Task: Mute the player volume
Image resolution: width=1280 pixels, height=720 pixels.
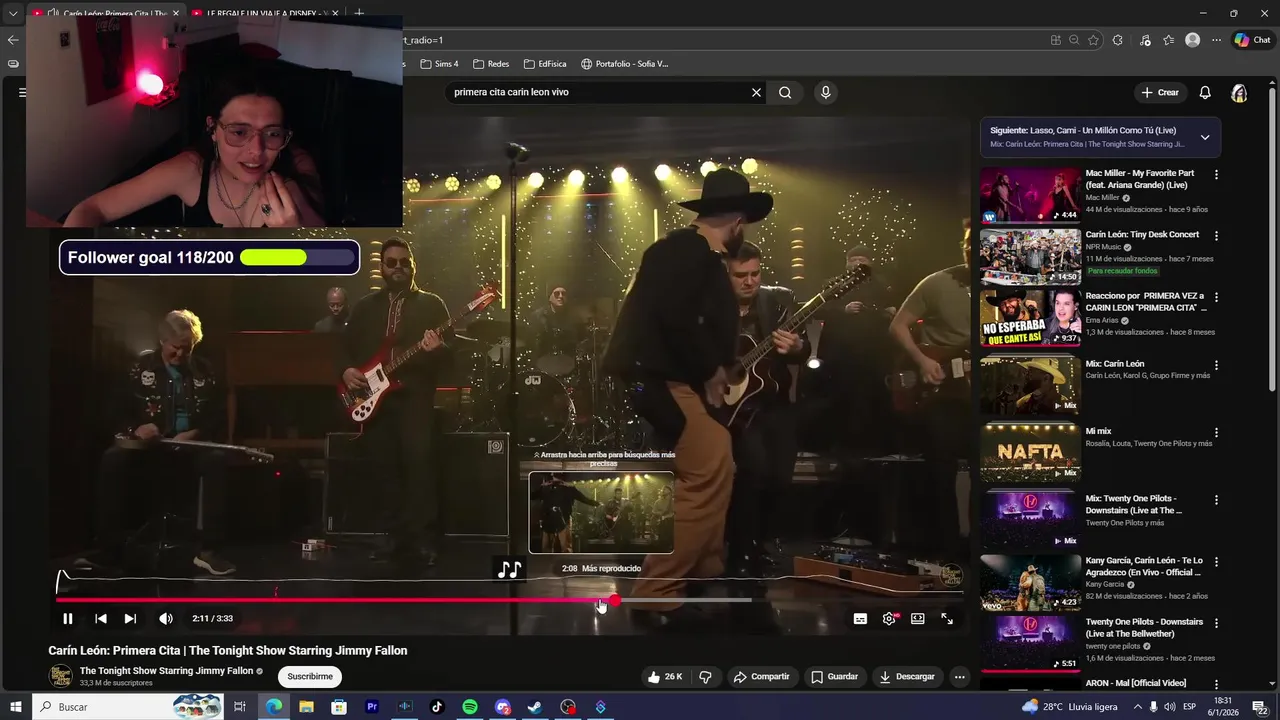Action: click(166, 619)
